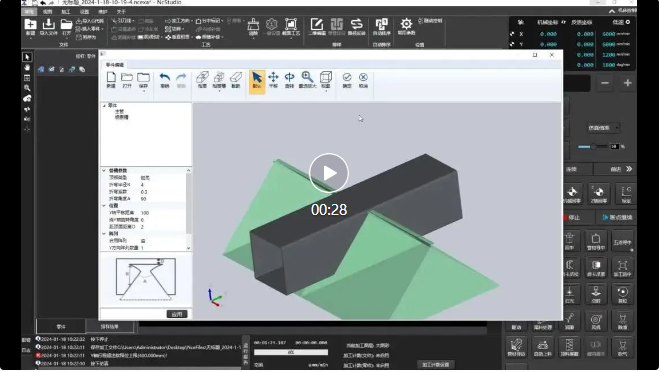Open the second menu item in the top menu bar
This screenshot has width=660, height=372.
coord(48,12)
